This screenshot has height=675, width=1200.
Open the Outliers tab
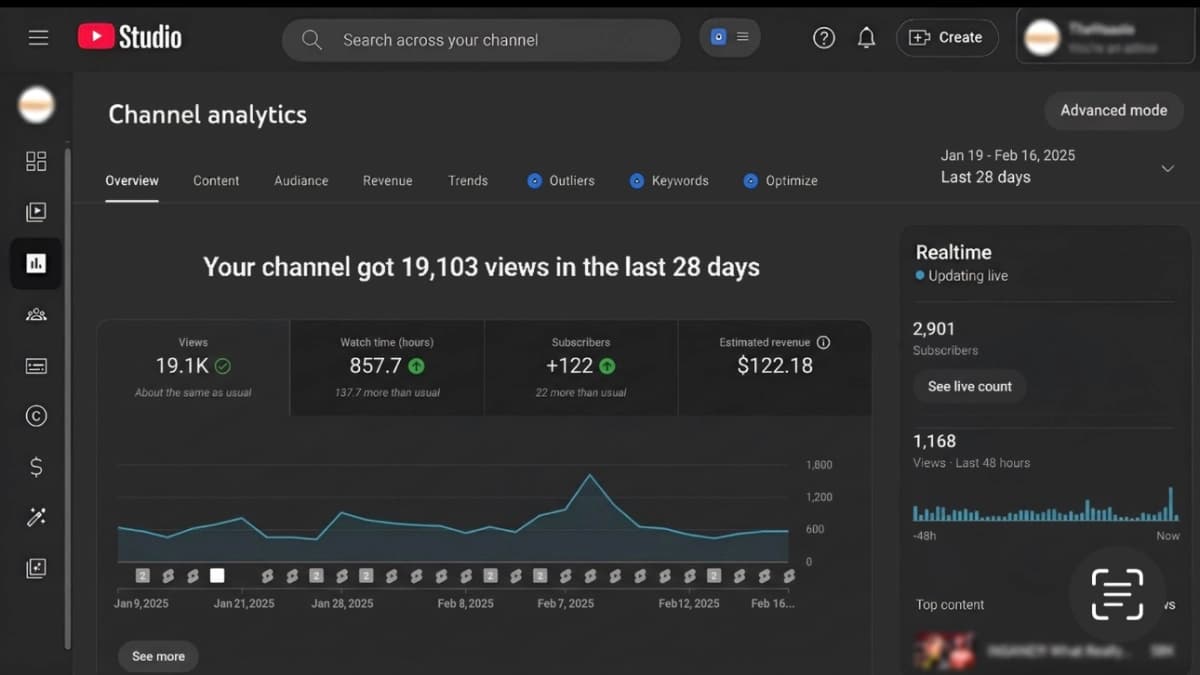click(x=561, y=181)
